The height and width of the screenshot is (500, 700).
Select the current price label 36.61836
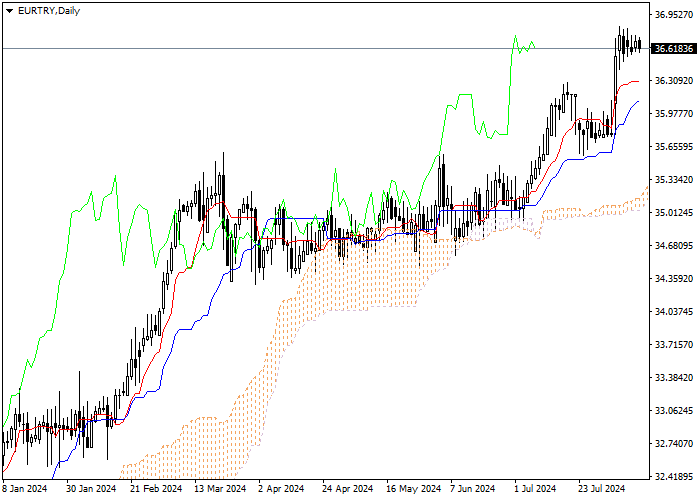[674, 48]
